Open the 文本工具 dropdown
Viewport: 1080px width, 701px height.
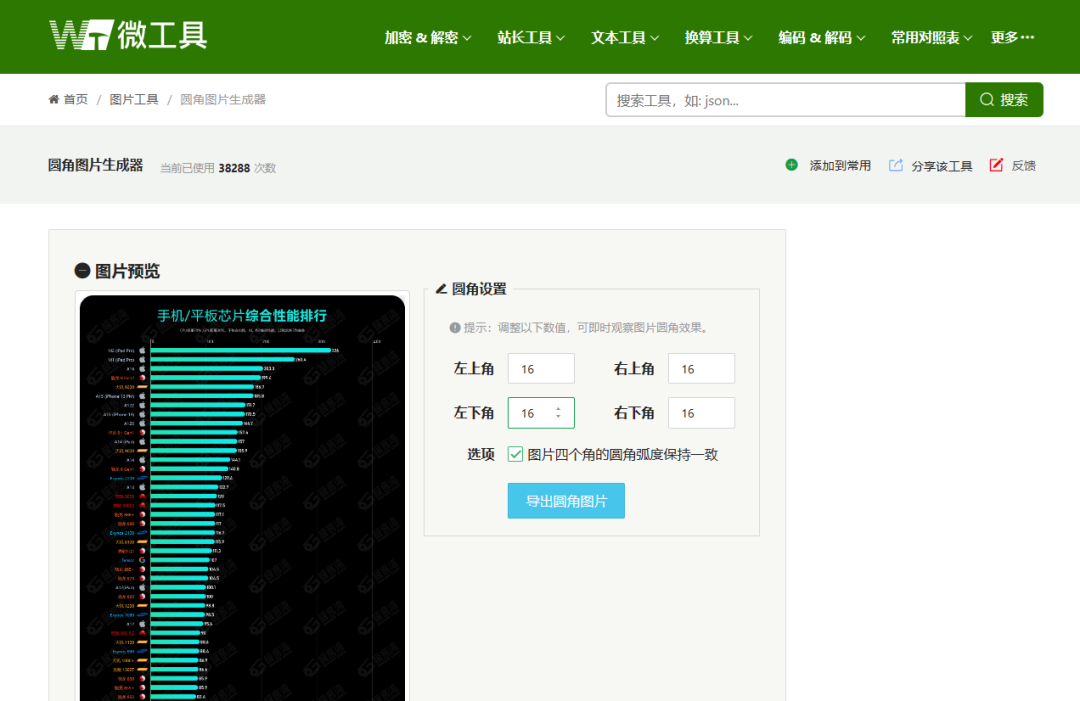(625, 38)
